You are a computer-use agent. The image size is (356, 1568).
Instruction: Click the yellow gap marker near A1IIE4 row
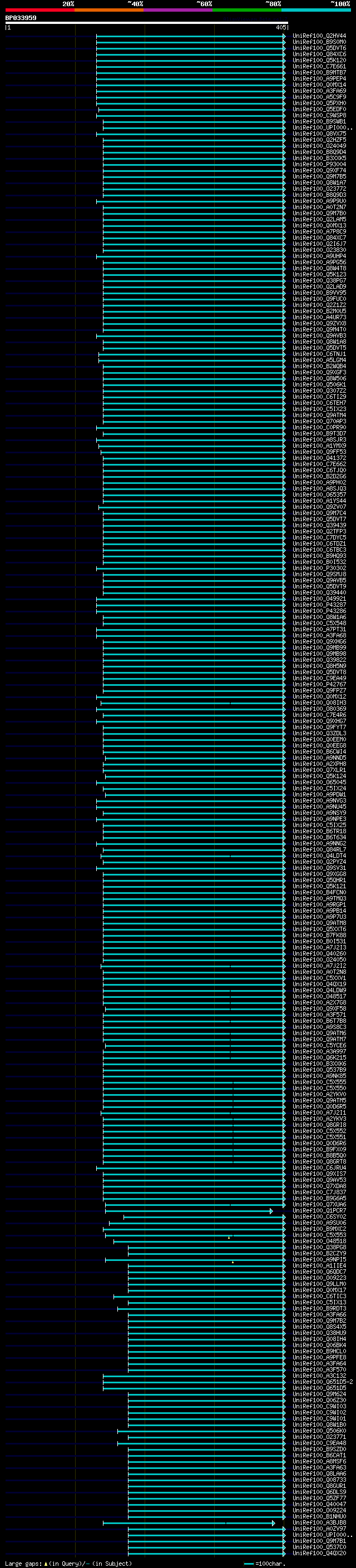pos(233,1261)
